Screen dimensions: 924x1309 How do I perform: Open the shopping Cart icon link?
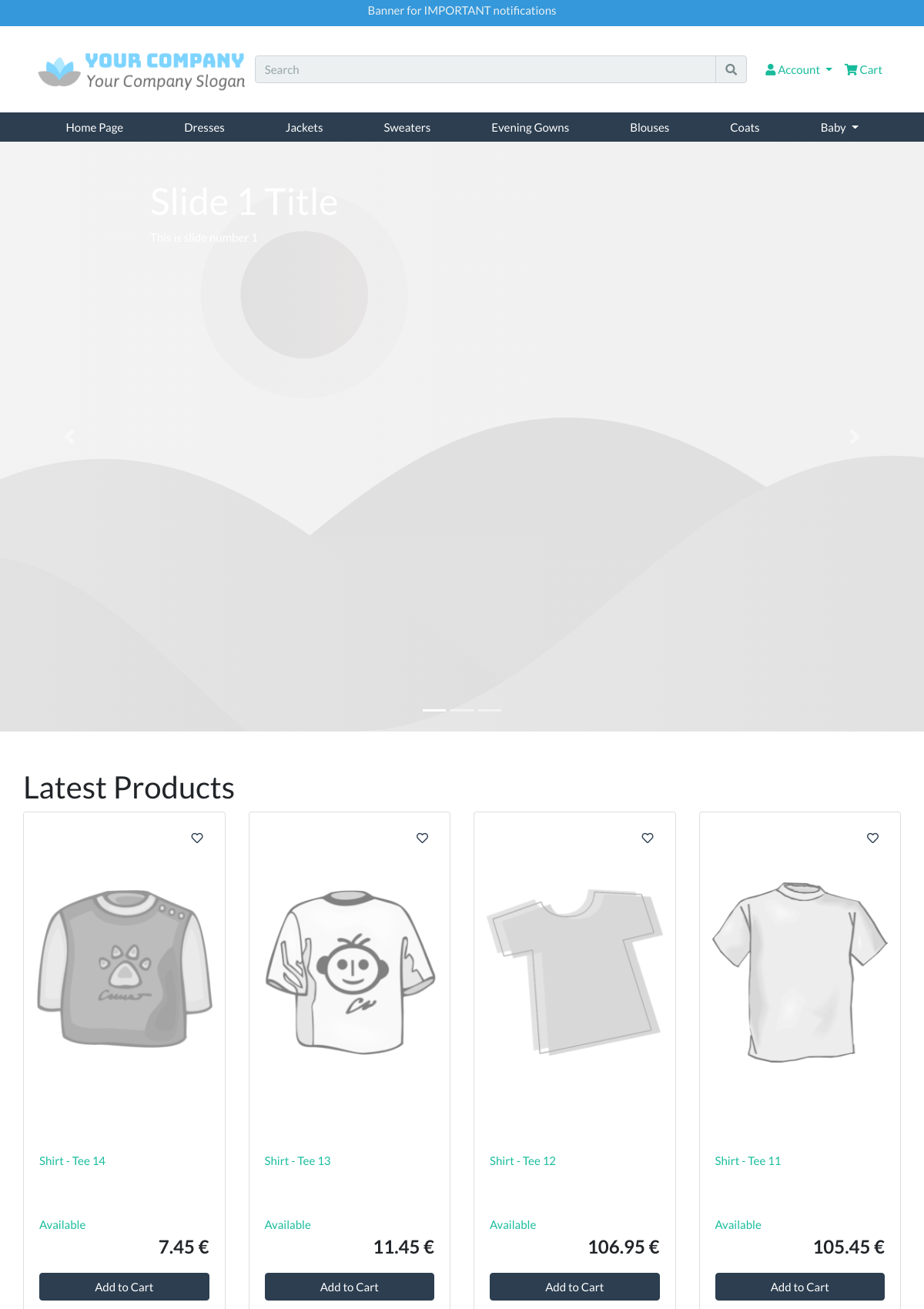863,69
